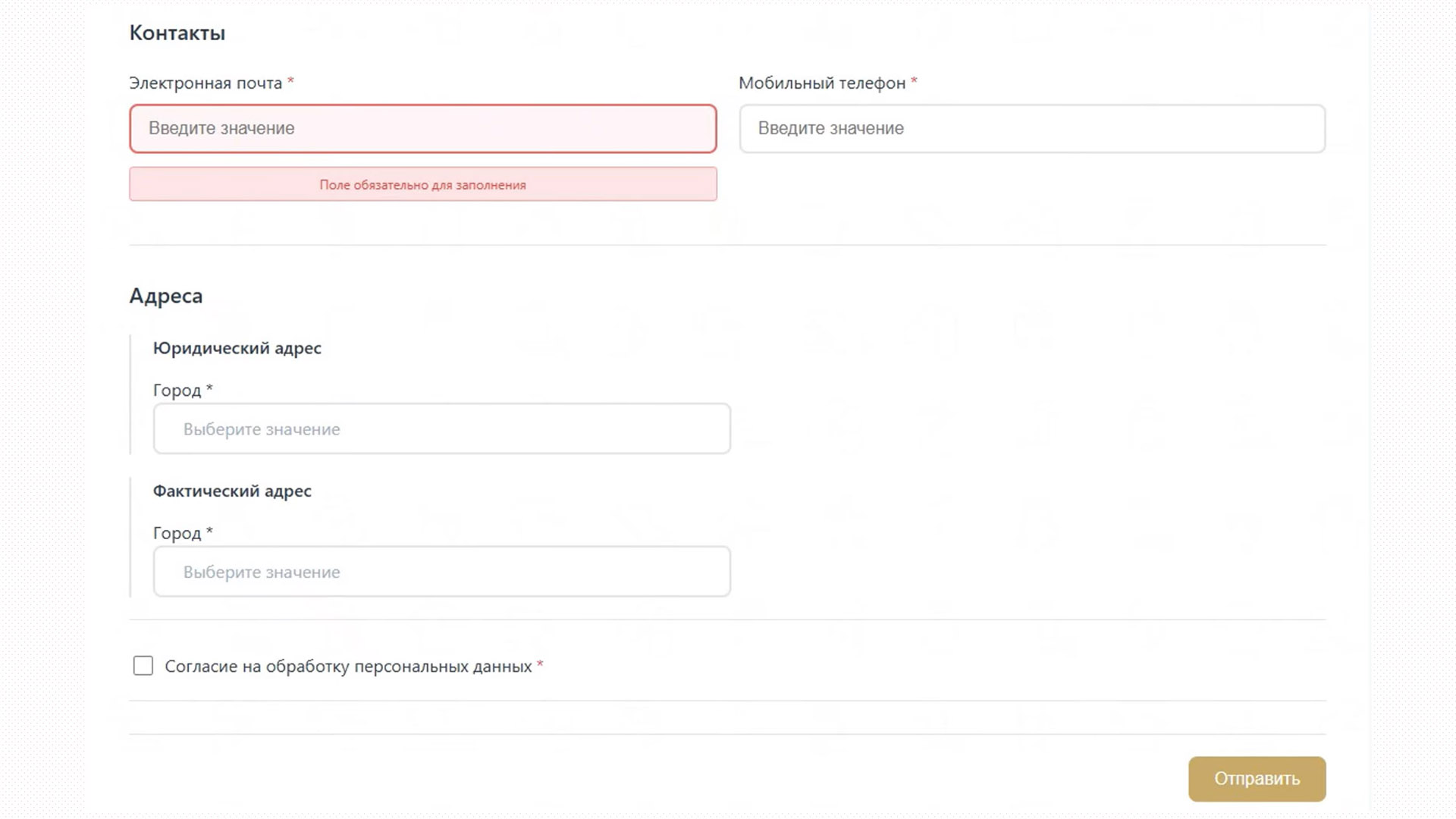Click the Электронная почта input field
This screenshot has height=819, width=1456.
[x=422, y=128]
